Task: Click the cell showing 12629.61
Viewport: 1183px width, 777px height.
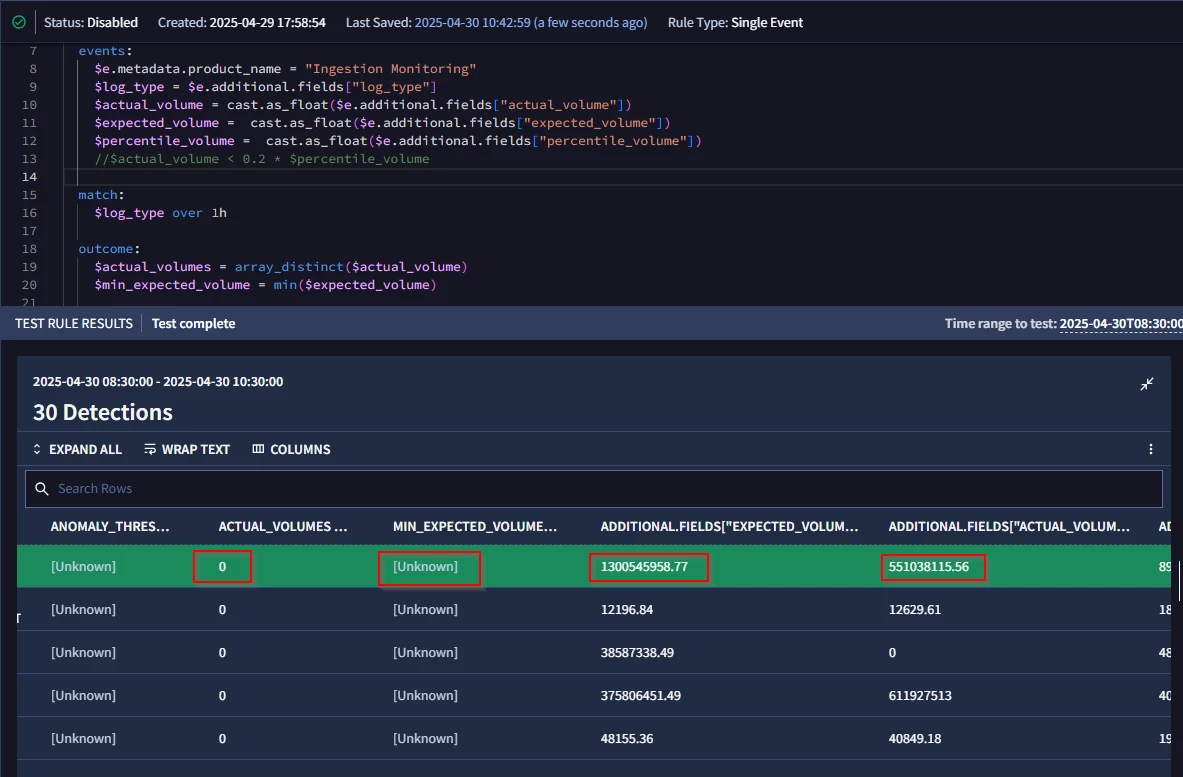Action: [x=914, y=610]
